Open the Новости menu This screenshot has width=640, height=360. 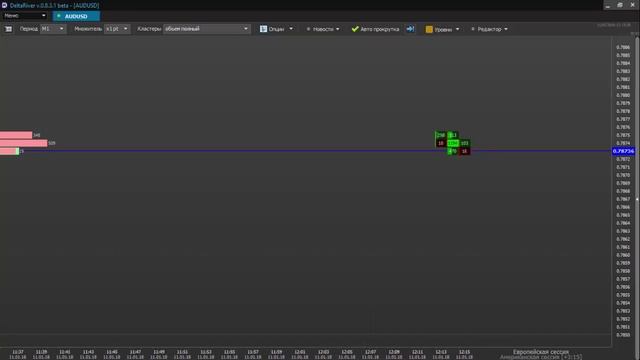322,29
